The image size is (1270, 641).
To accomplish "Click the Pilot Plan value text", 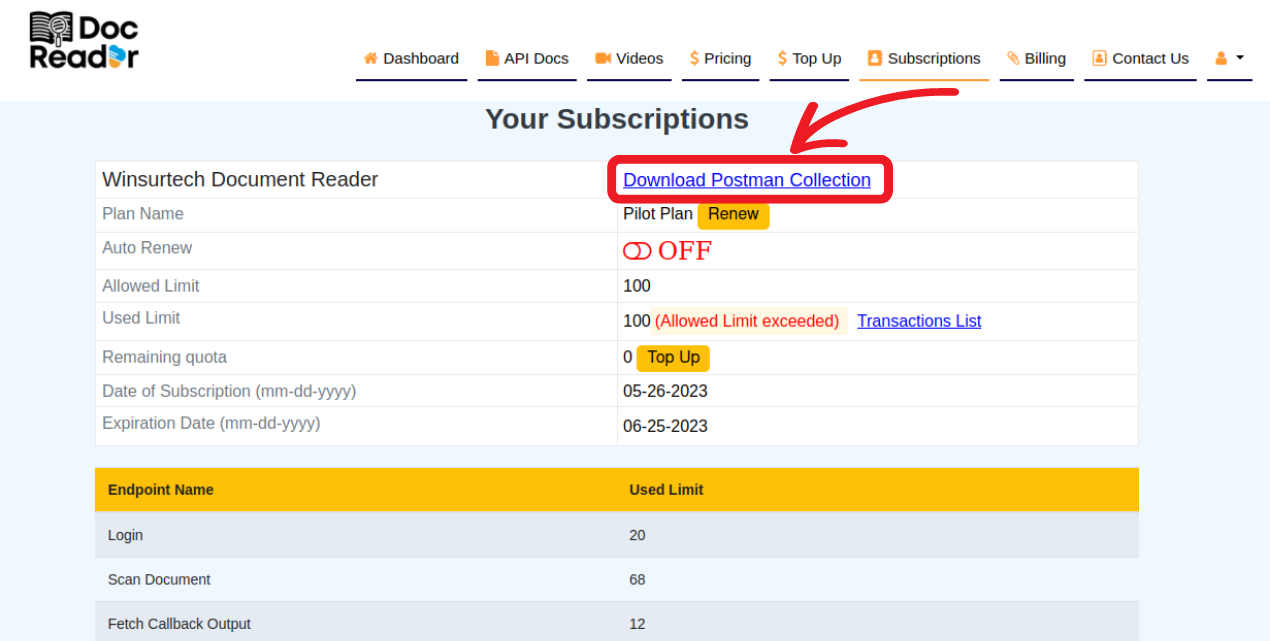I will point(658,214).
